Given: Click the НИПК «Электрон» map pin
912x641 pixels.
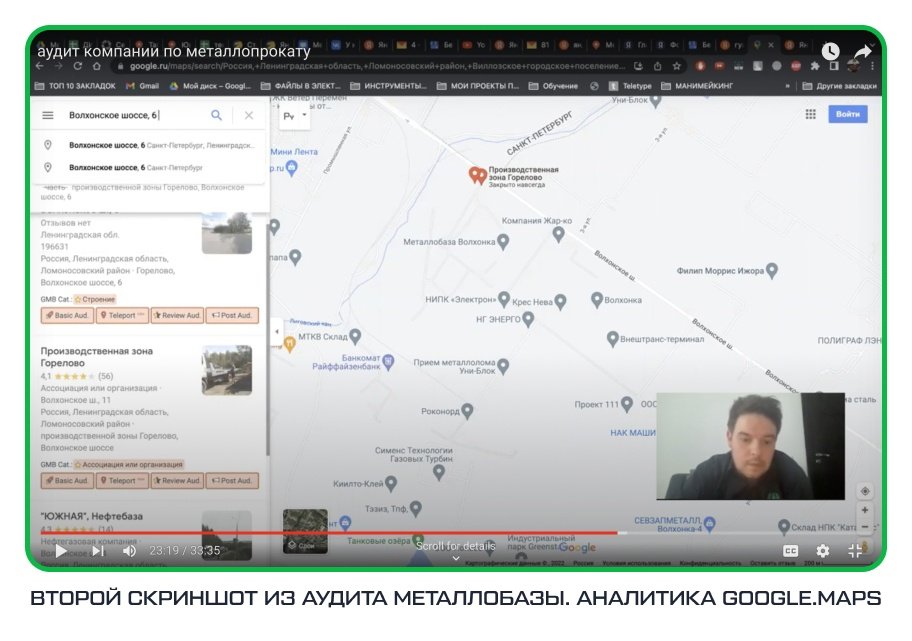Looking at the screenshot, I should 504,298.
